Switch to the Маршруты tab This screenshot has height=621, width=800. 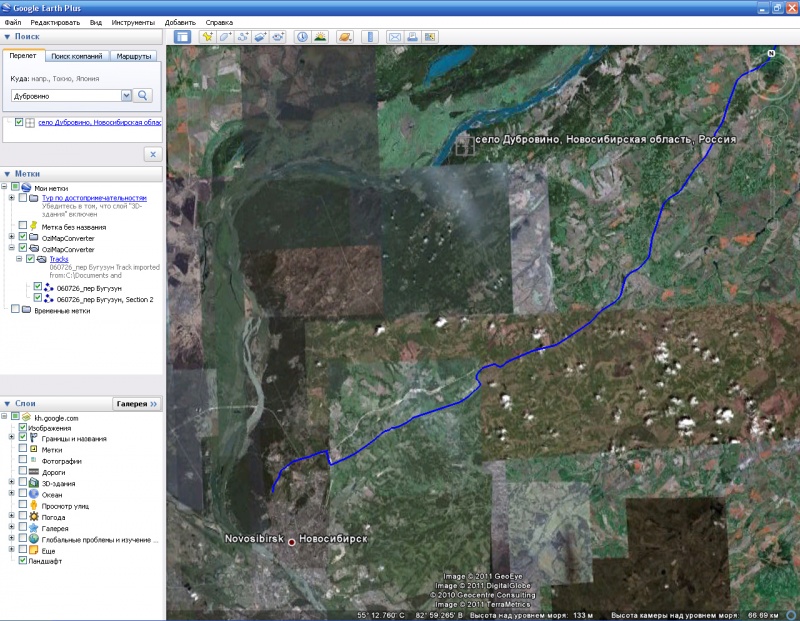(134, 56)
